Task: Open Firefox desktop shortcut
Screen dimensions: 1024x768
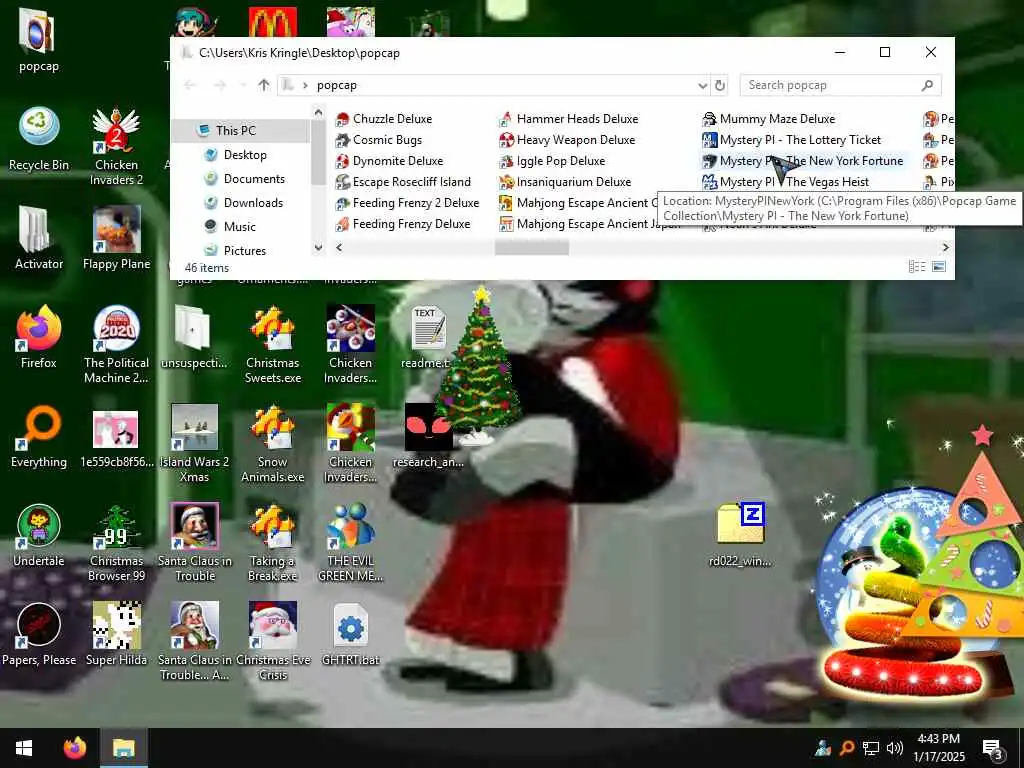Action: (x=39, y=337)
